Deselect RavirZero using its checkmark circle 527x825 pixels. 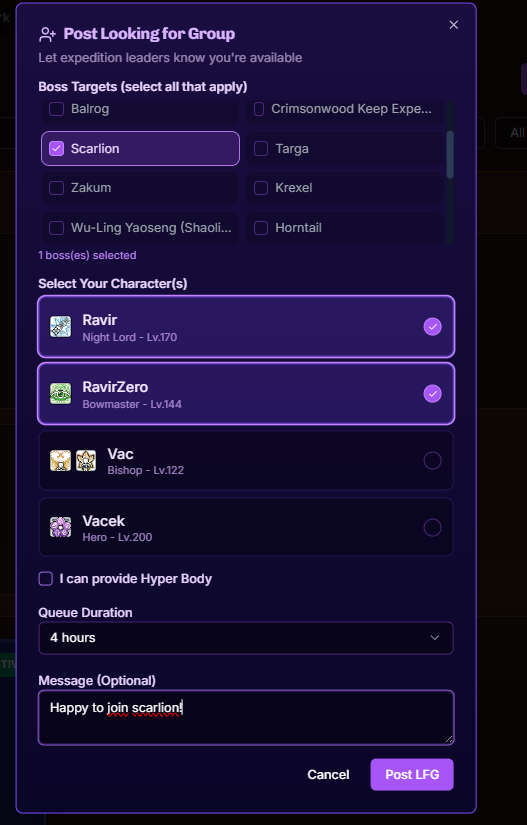tap(432, 394)
